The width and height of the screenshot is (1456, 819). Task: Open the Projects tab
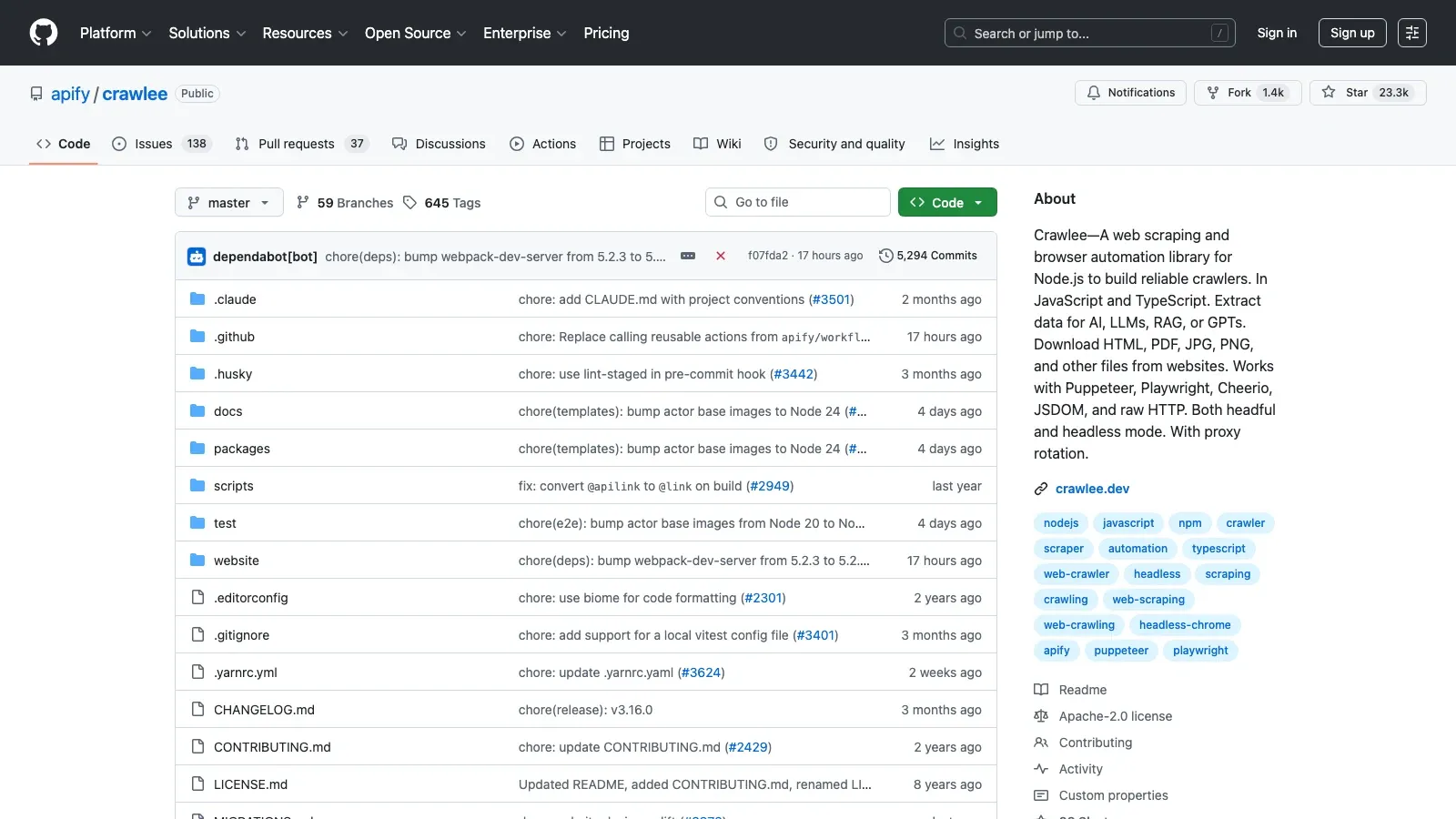pyautogui.click(x=635, y=144)
